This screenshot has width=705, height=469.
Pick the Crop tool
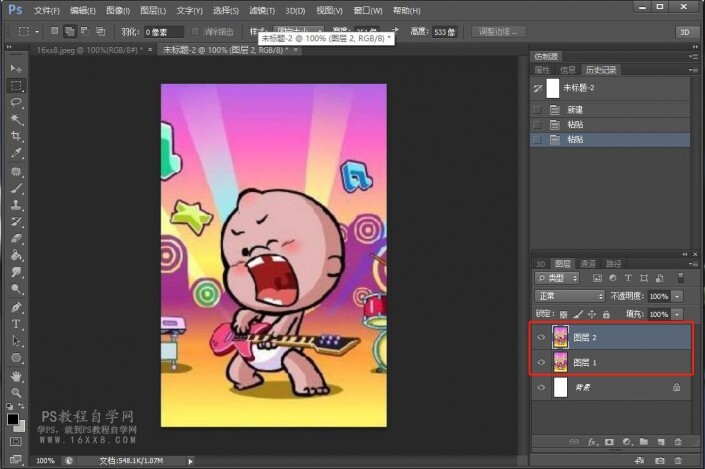pyautogui.click(x=17, y=136)
